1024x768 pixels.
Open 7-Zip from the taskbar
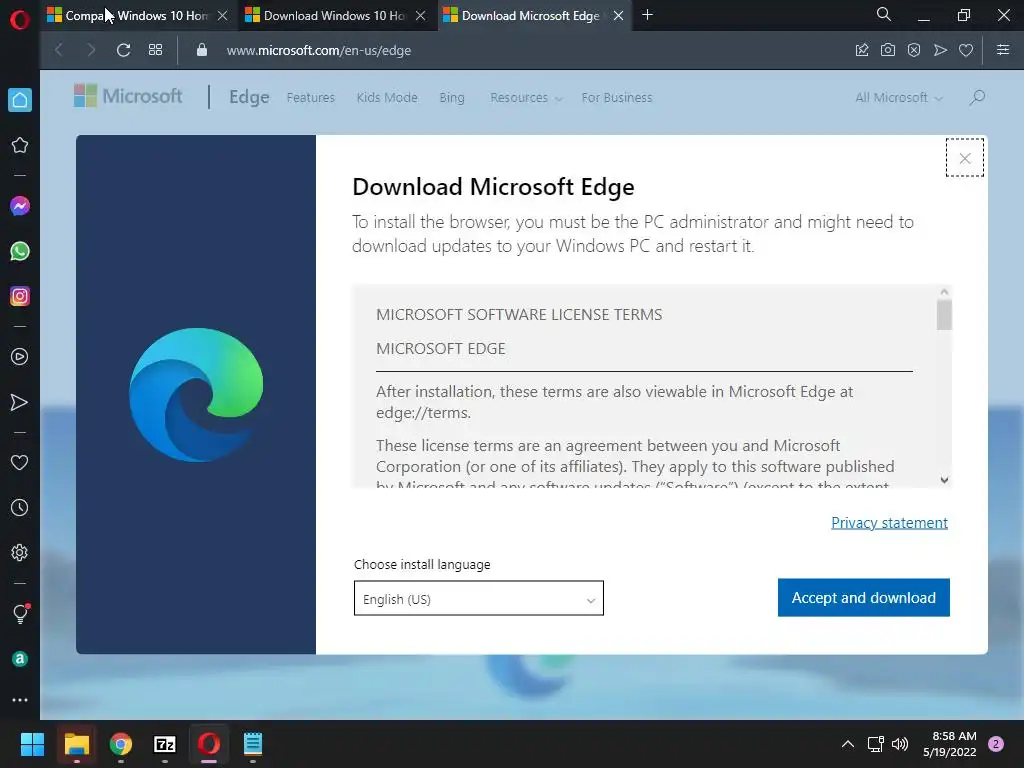tap(165, 744)
